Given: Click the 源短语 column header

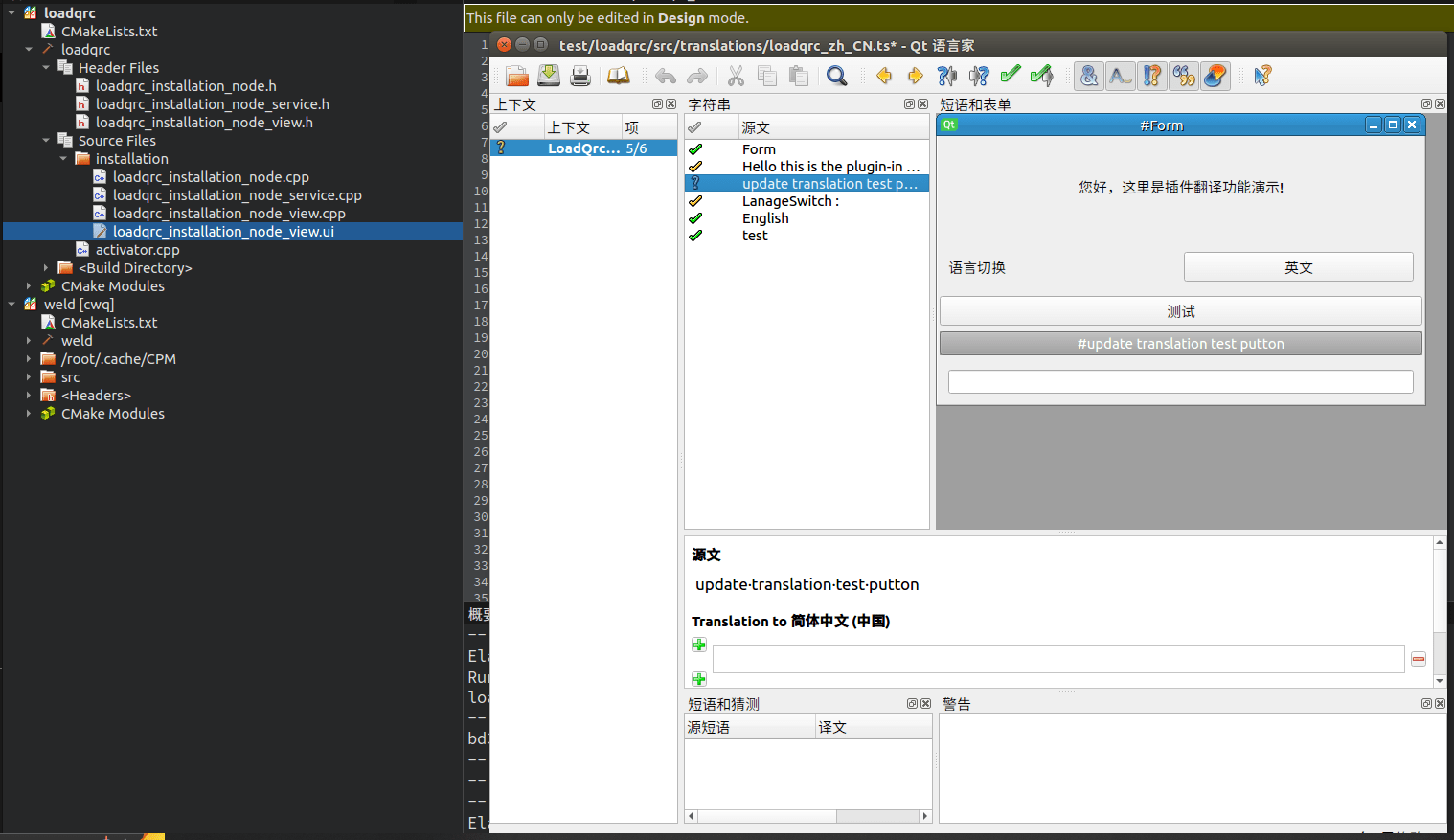Looking at the screenshot, I should coord(750,727).
